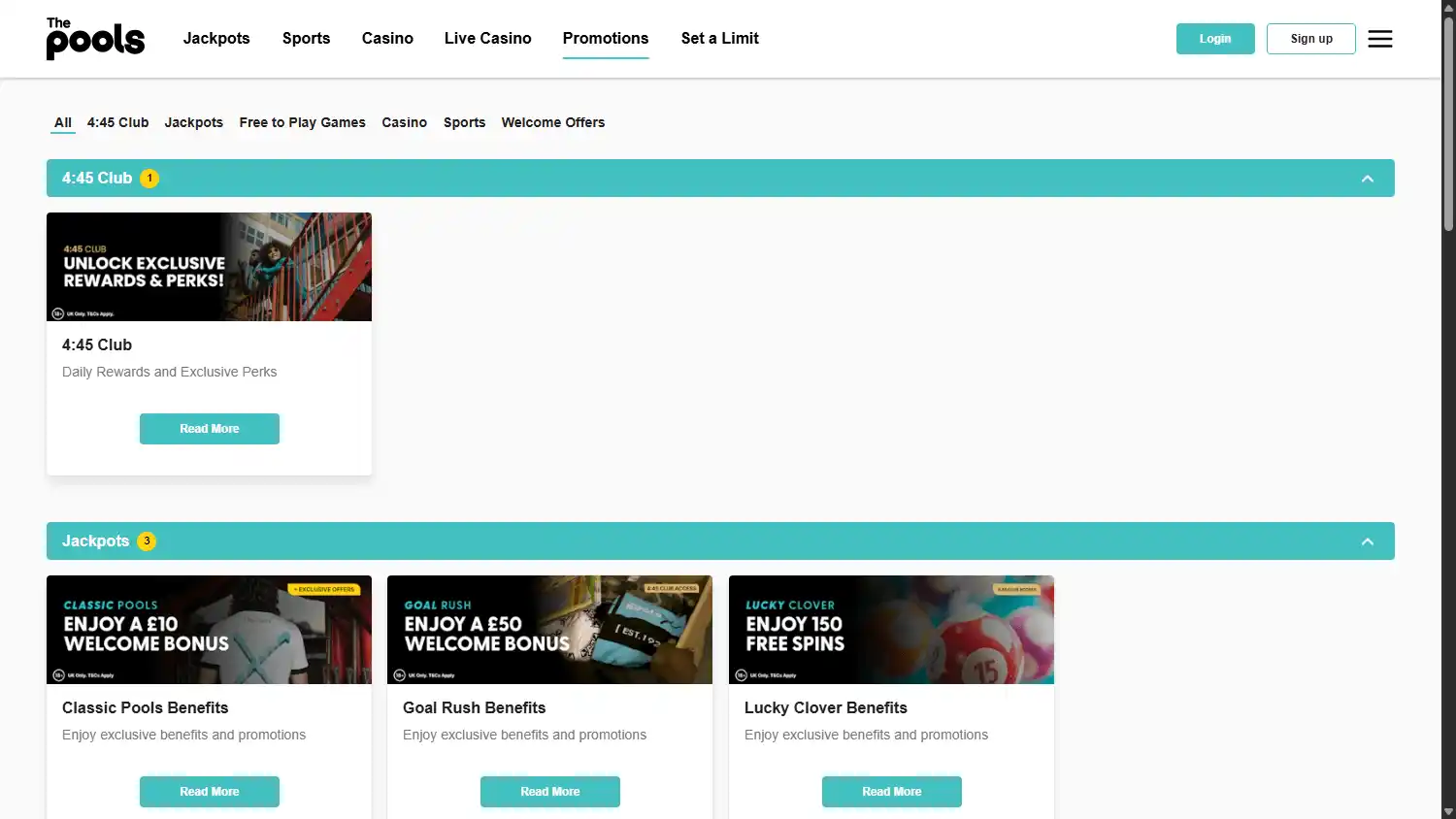Viewport: 1456px width, 819px height.
Task: Select the All filter tab
Action: click(x=63, y=122)
